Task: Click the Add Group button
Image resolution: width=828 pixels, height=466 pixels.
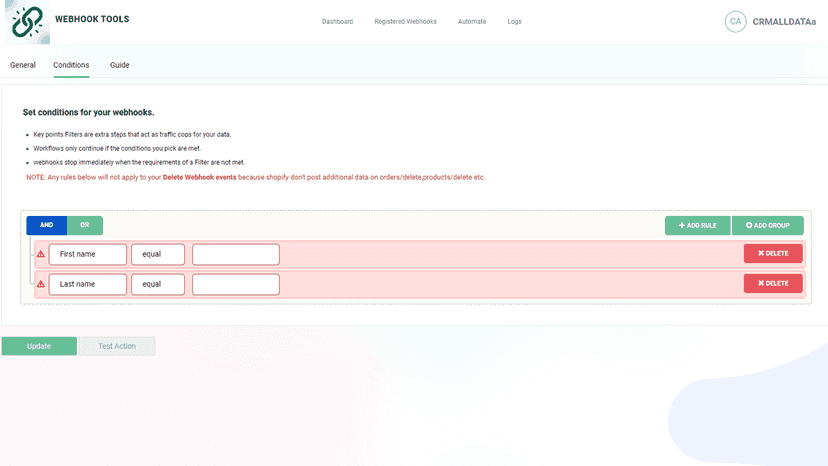Action: (768, 226)
